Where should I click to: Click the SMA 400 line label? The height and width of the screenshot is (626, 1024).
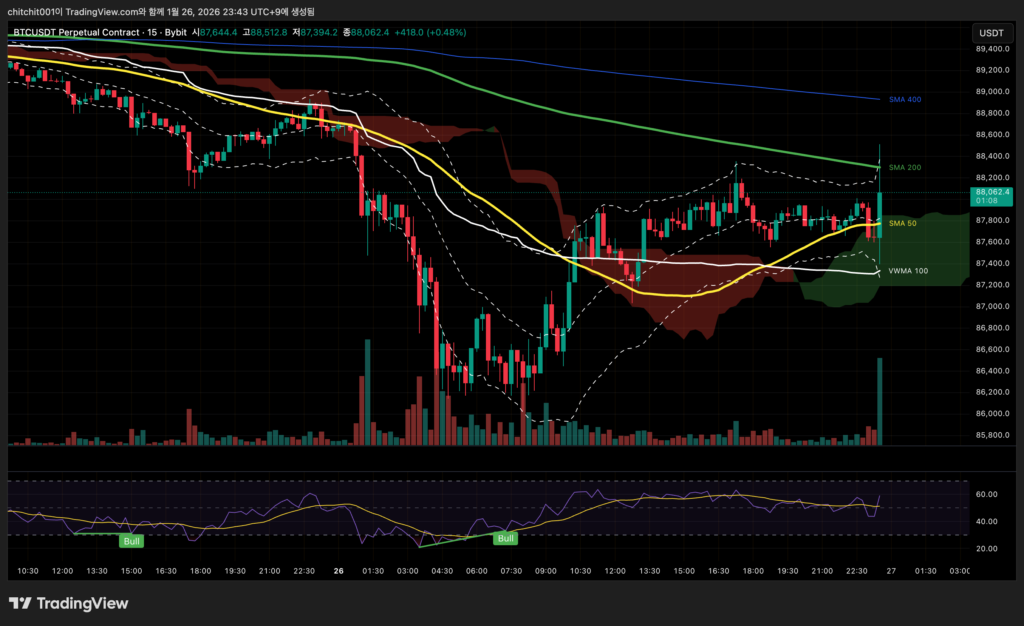pyautogui.click(x=904, y=100)
